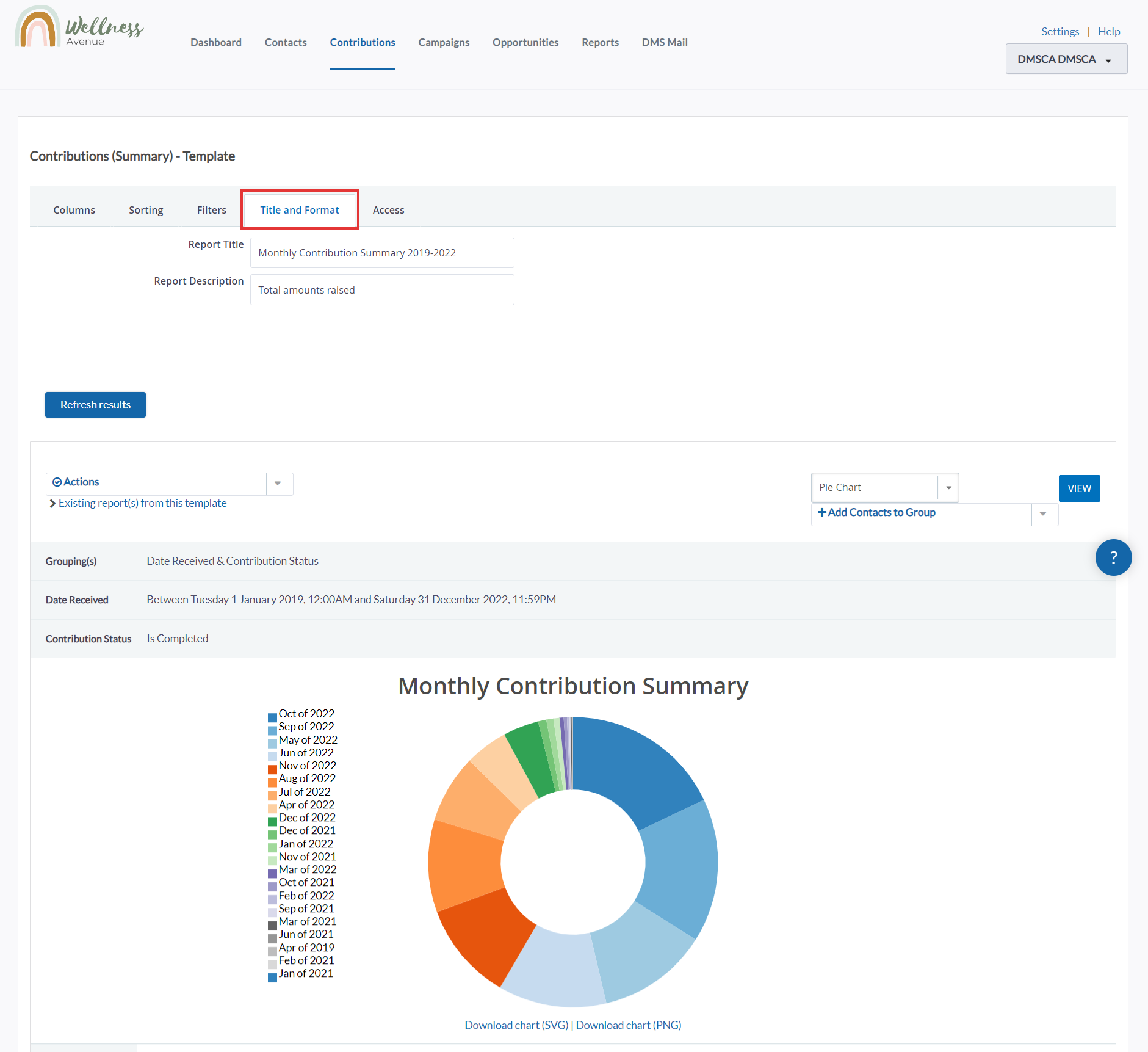Image resolution: width=1148 pixels, height=1052 pixels.
Task: Click the plus icon beside Add Contacts to Group
Action: (821, 513)
